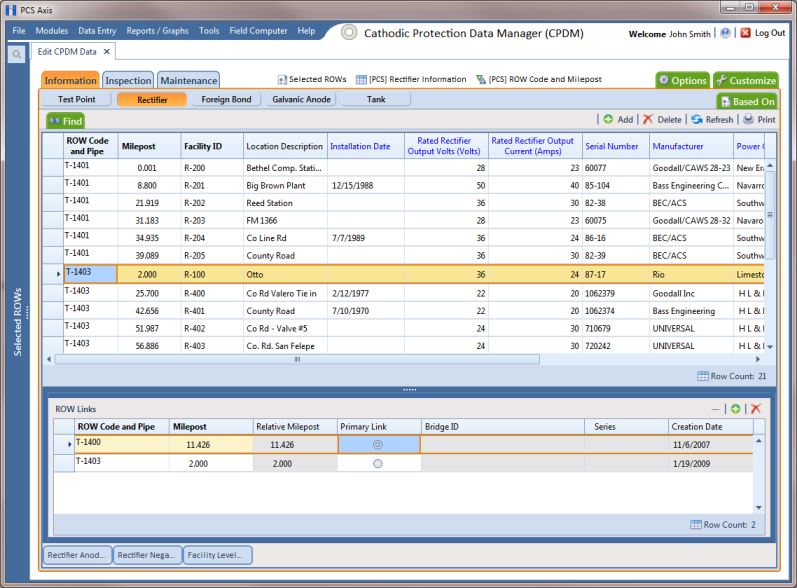This screenshot has height=588, width=797.
Task: Click the Print icon
Action: (748, 119)
